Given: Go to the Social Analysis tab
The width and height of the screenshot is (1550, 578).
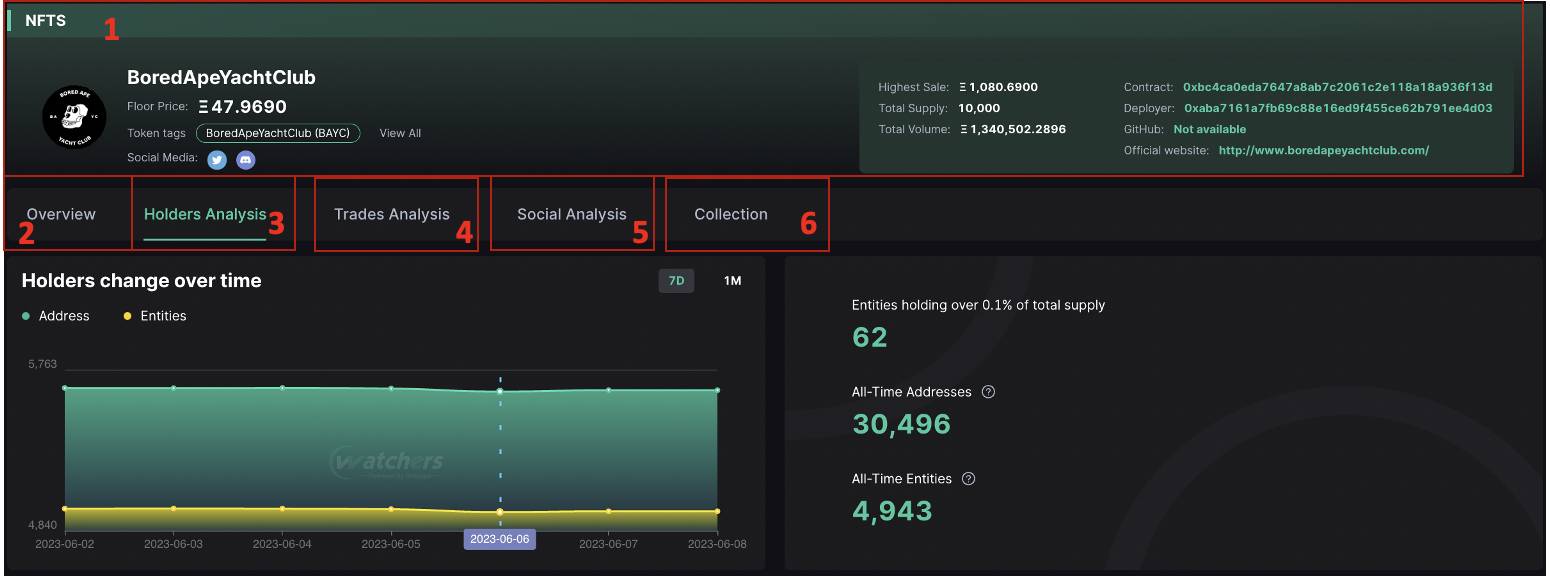Looking at the screenshot, I should [x=572, y=214].
